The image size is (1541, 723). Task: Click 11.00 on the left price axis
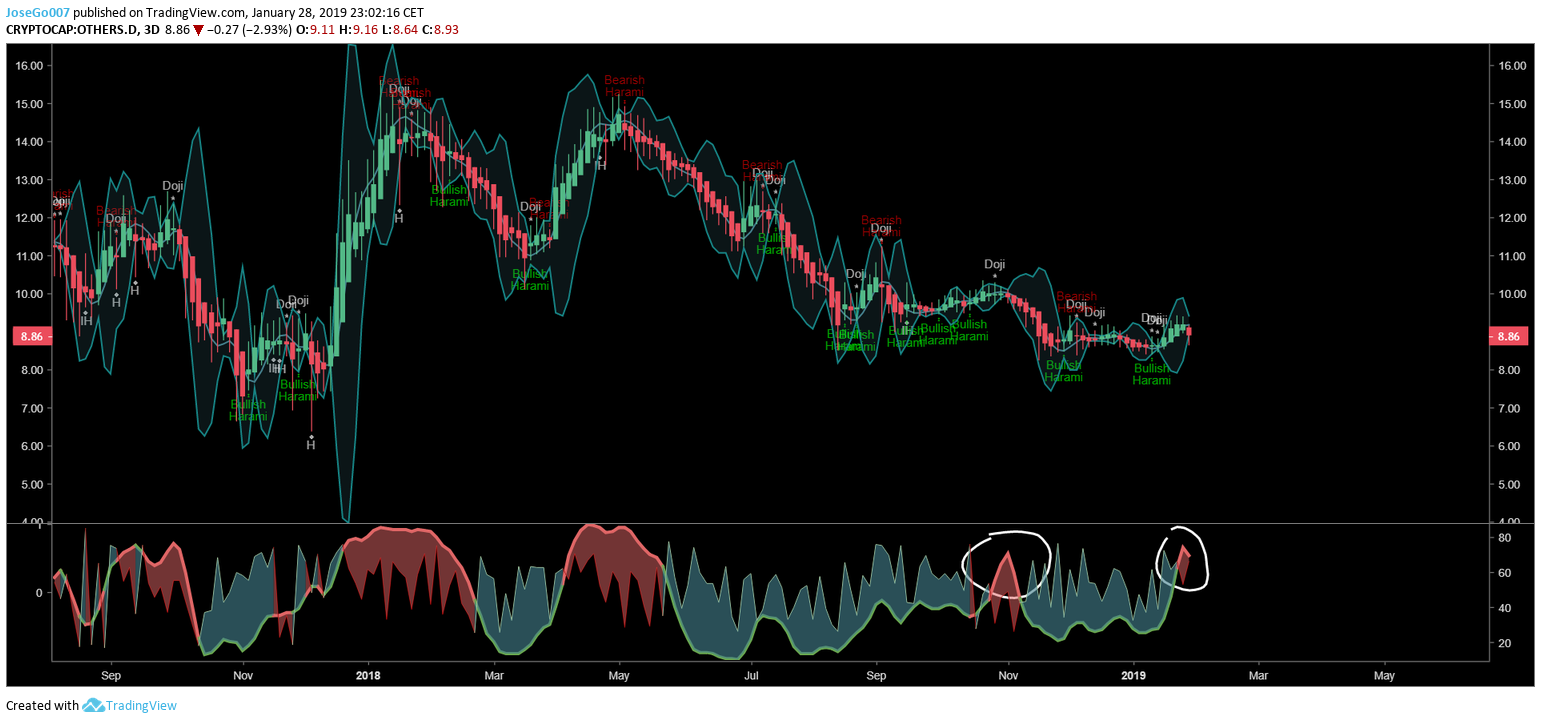(x=29, y=256)
